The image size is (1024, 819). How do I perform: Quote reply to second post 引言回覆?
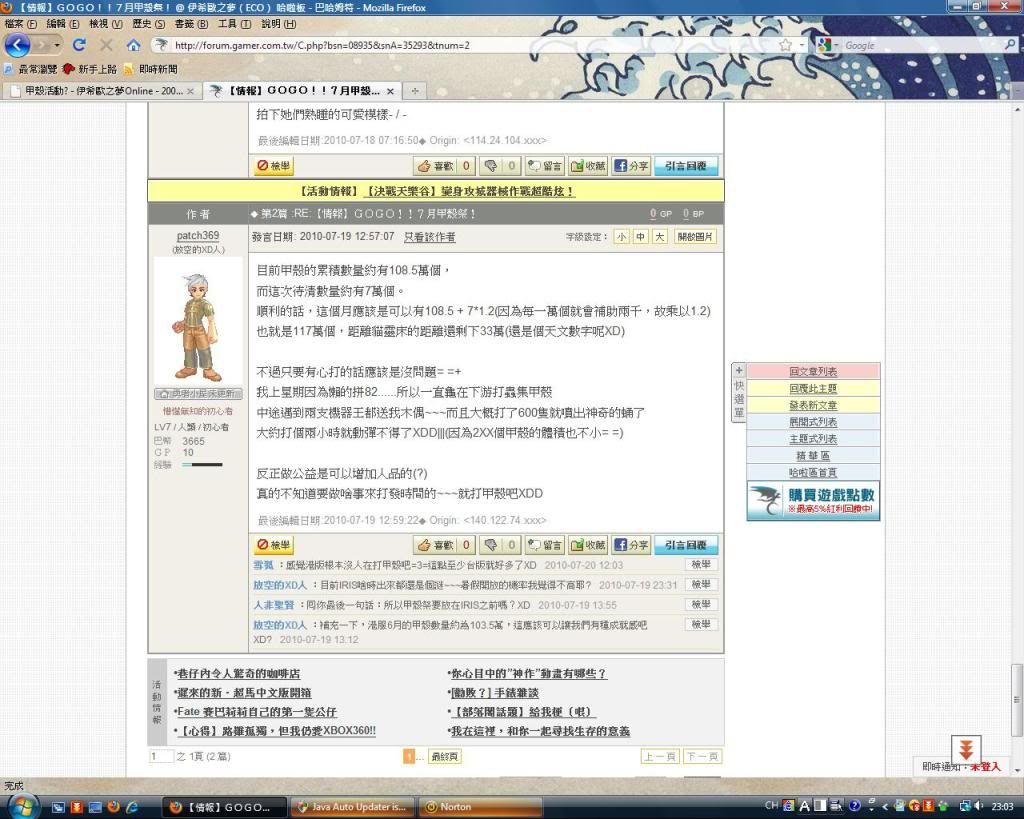pos(686,545)
